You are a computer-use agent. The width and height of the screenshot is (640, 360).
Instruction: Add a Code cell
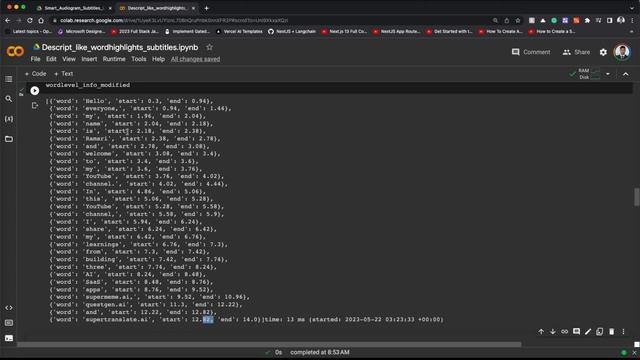tap(35, 74)
